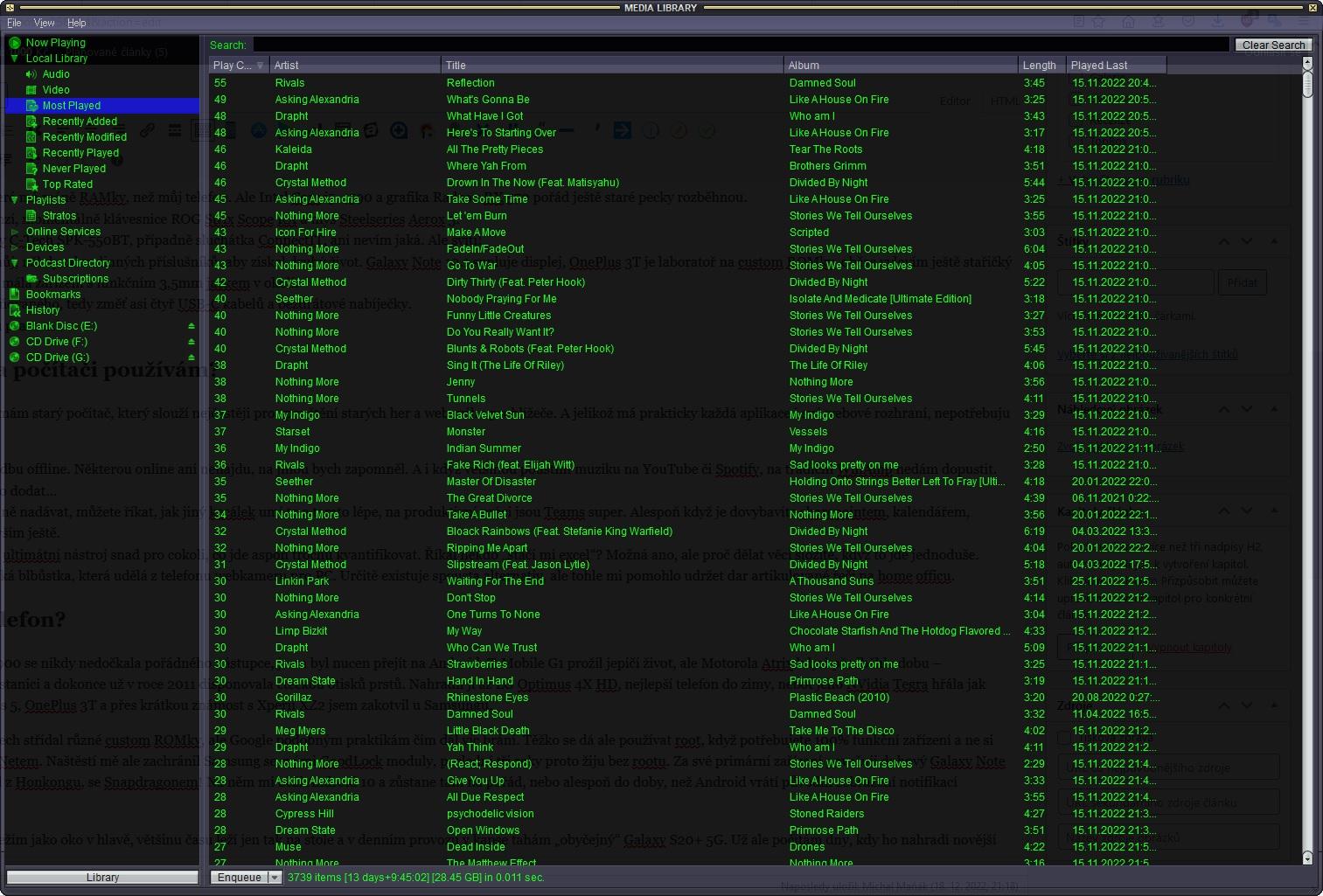Select the track titled Reflection
This screenshot has width=1323, height=896.
(x=470, y=83)
